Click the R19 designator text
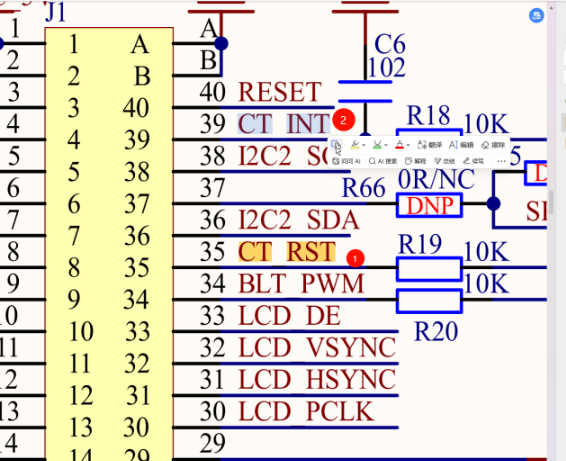This screenshot has height=461, width=566. (x=420, y=244)
